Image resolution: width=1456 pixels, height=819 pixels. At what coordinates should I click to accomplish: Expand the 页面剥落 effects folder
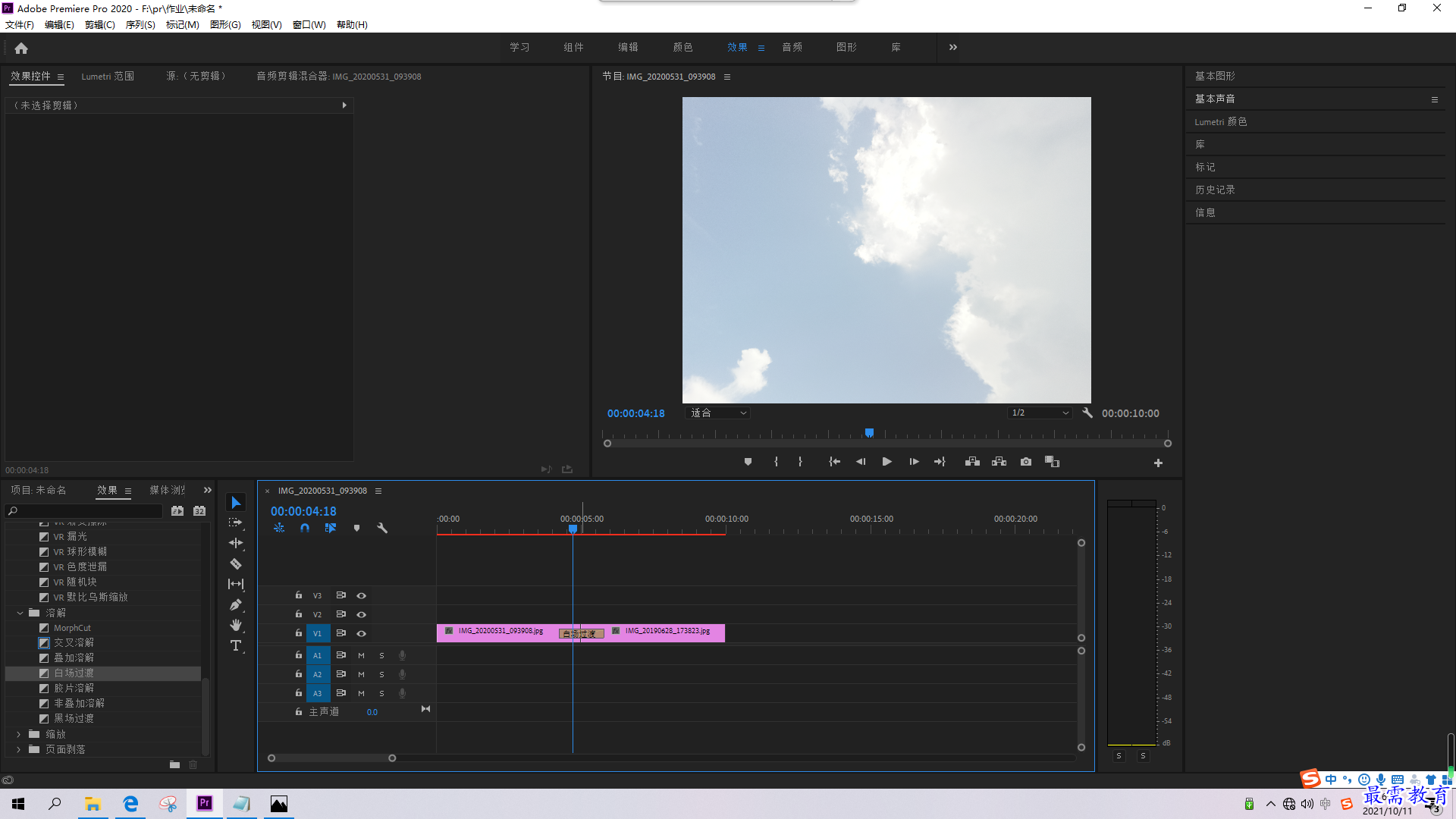click(19, 749)
